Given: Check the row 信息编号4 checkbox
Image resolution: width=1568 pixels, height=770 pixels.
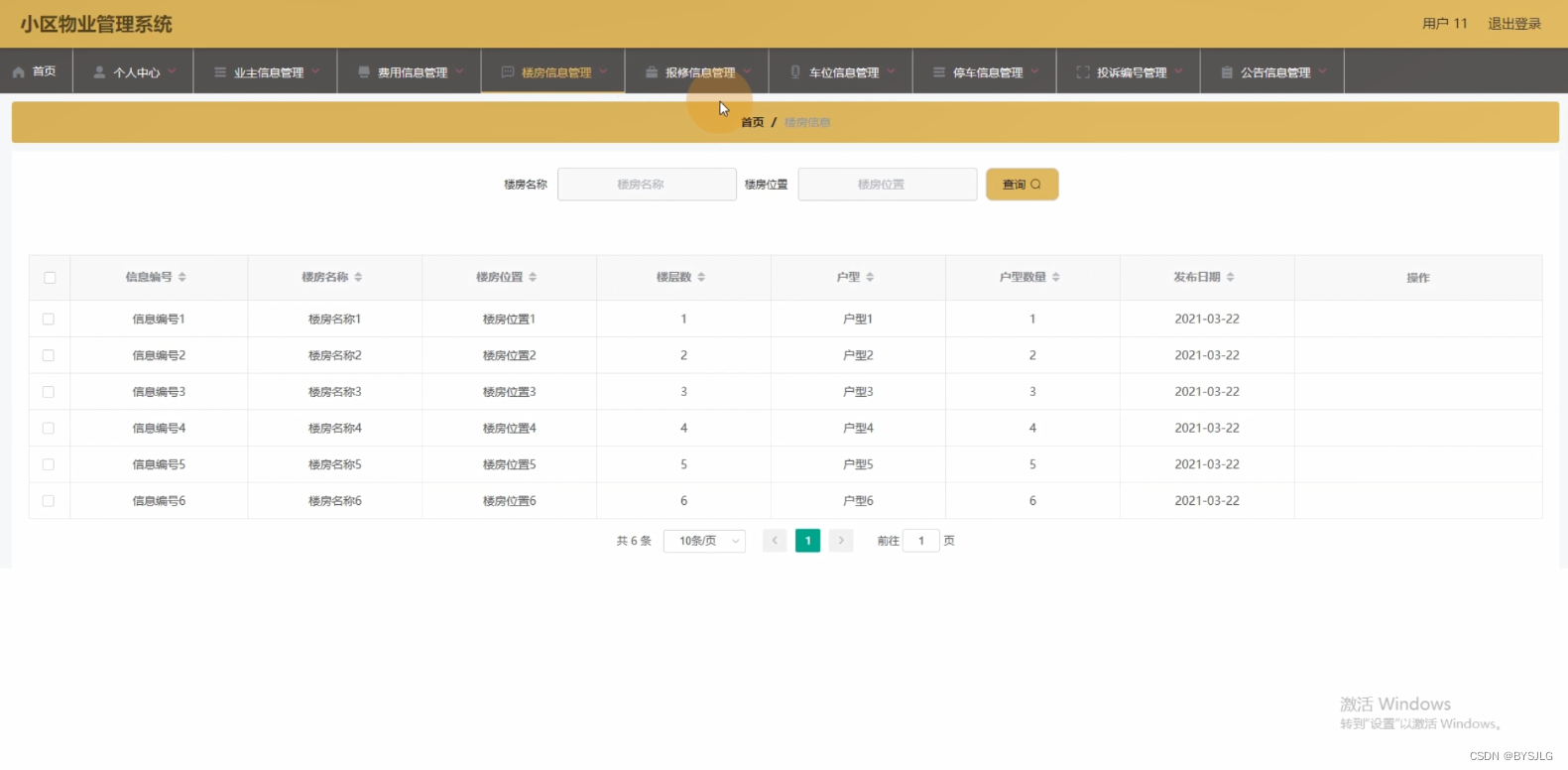Looking at the screenshot, I should [49, 429].
